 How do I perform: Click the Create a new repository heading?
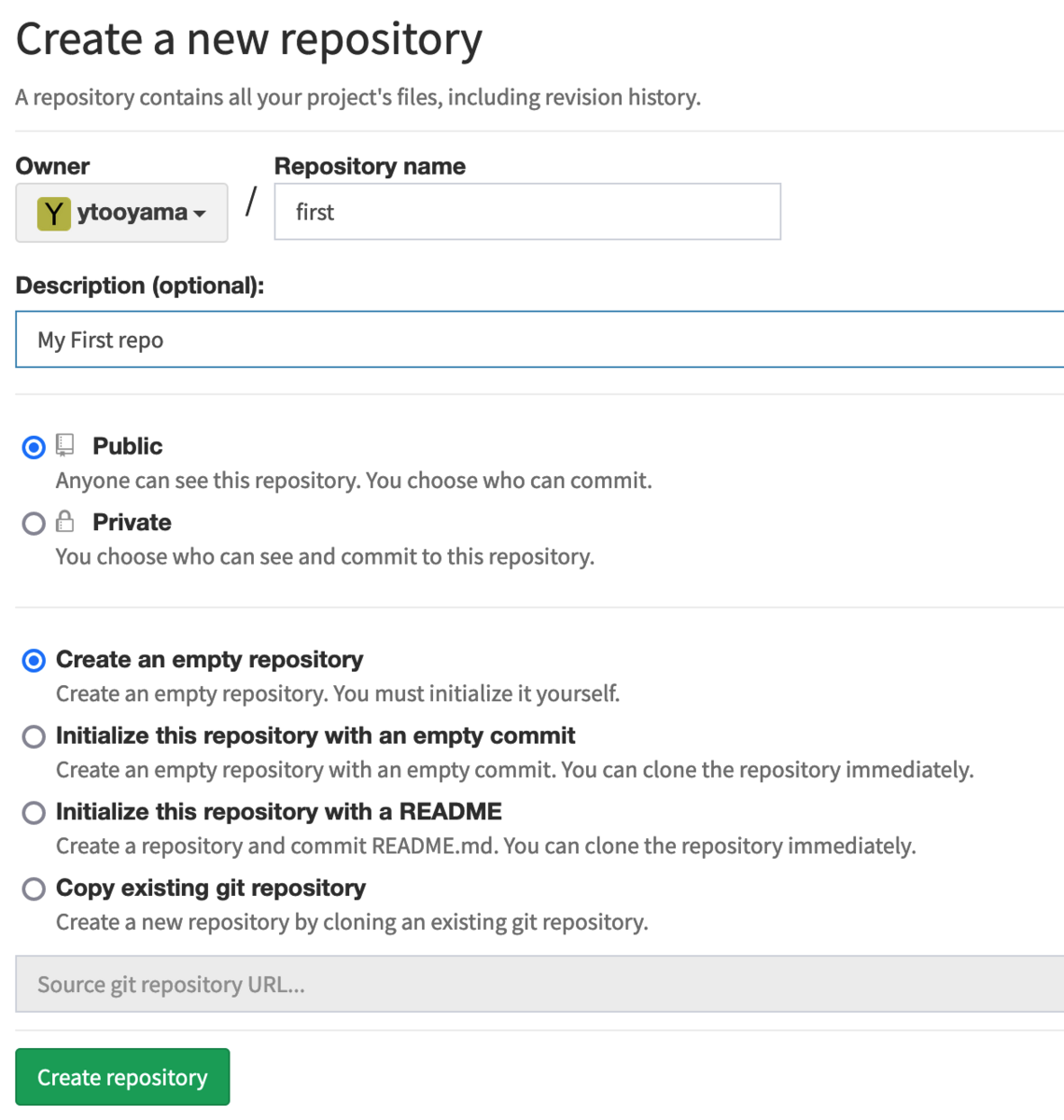(x=249, y=40)
